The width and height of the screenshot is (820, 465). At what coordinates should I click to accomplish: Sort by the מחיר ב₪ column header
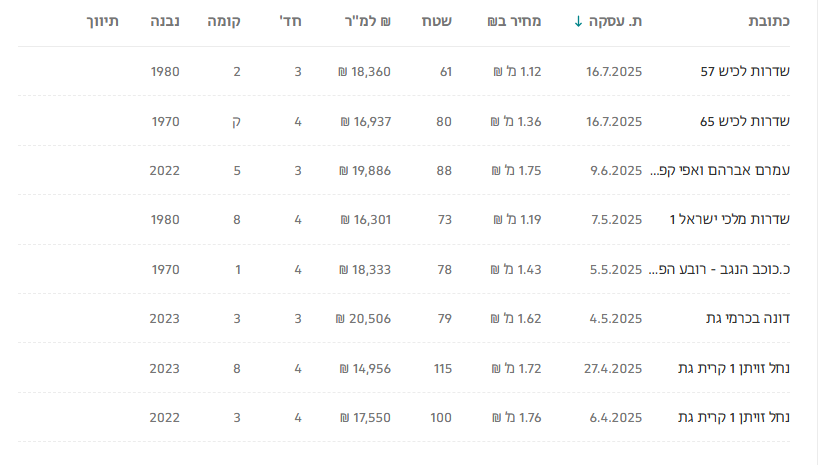pos(514,21)
